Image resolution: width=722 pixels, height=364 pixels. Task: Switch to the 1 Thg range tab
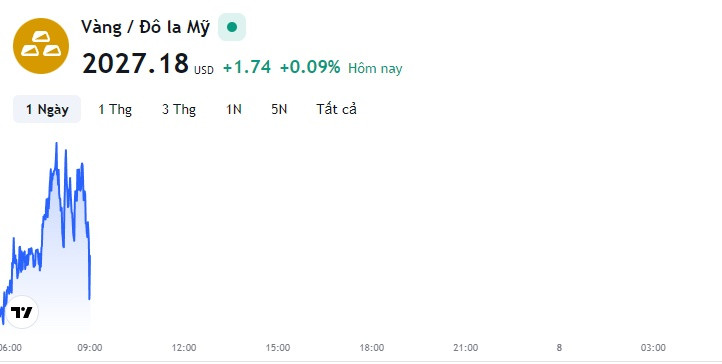(x=115, y=110)
